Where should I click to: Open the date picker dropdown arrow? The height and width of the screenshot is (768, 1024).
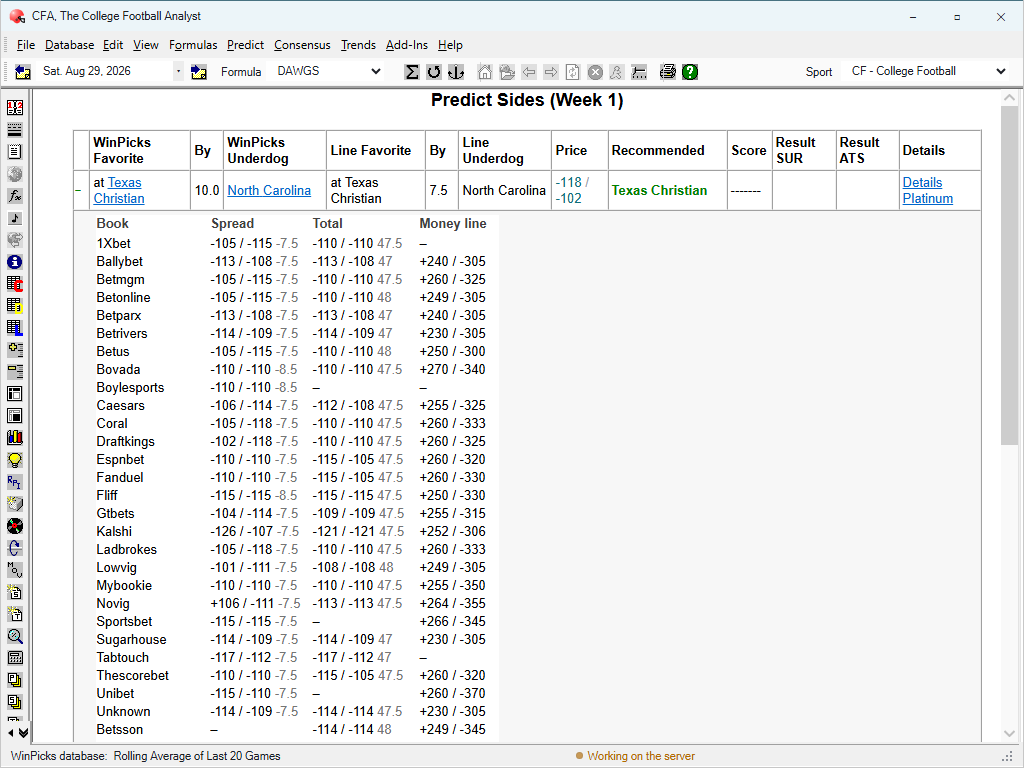pos(178,71)
